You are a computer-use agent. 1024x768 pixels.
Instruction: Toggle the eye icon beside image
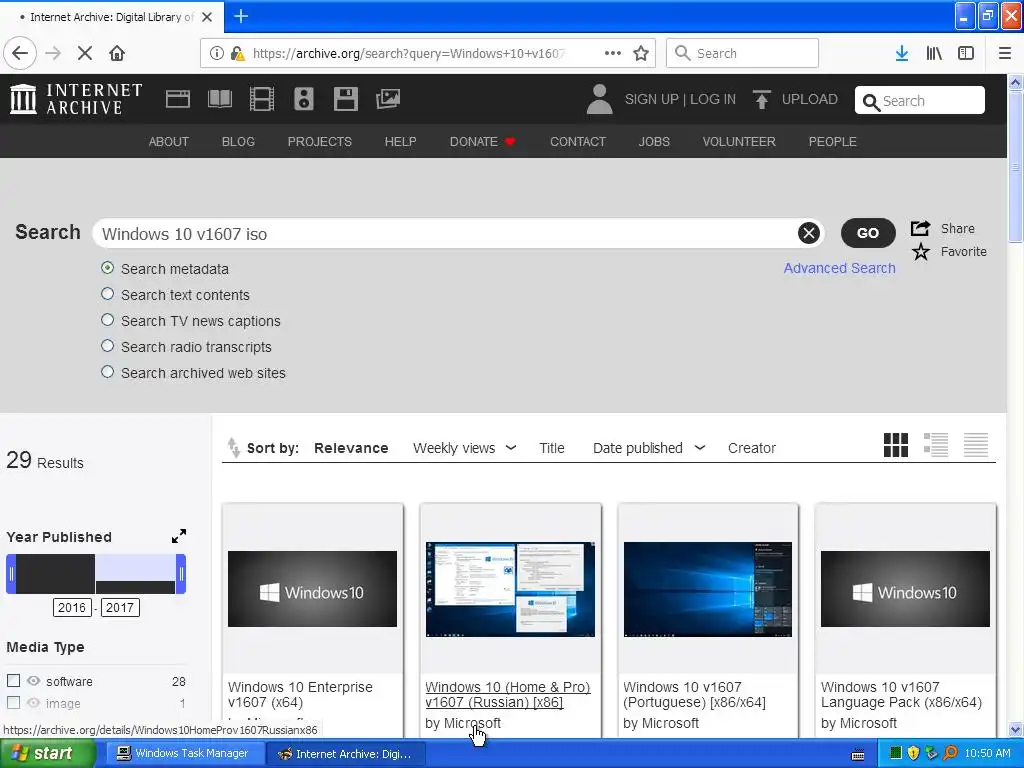pos(33,703)
